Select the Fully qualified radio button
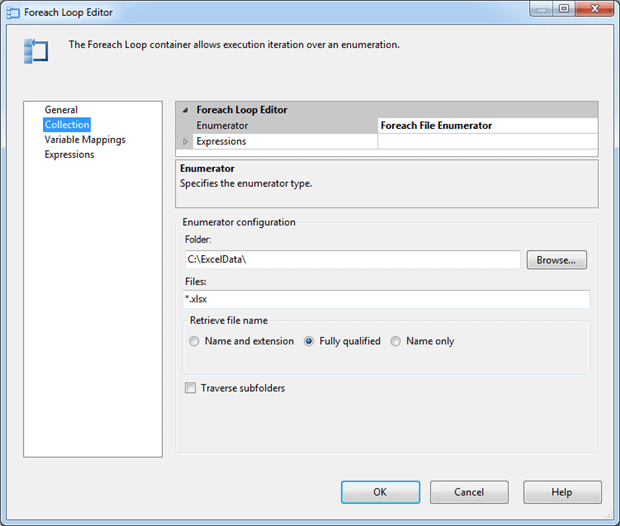The image size is (620, 526). pyautogui.click(x=309, y=341)
